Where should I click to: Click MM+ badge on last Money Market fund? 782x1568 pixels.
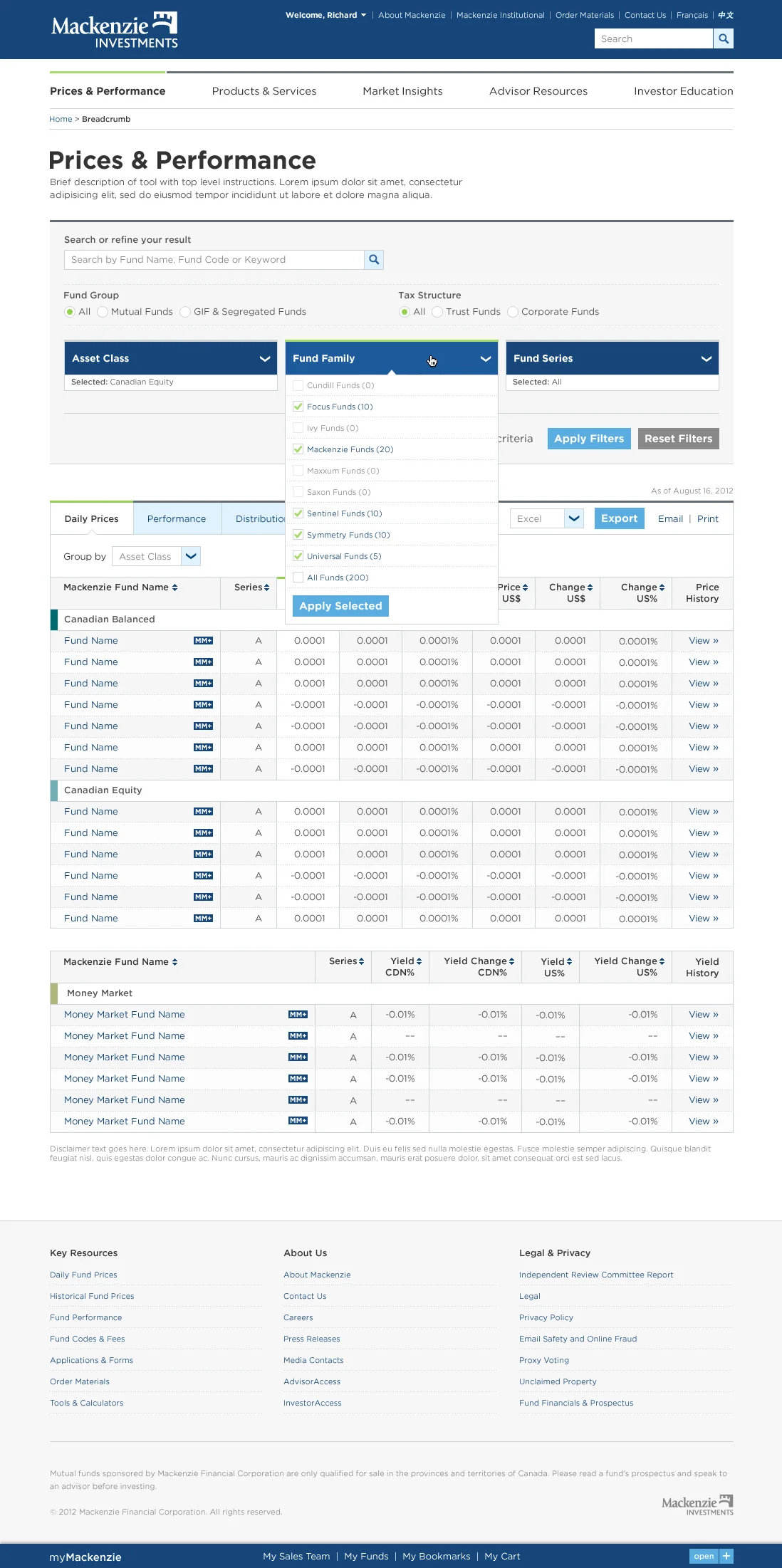coord(298,1121)
